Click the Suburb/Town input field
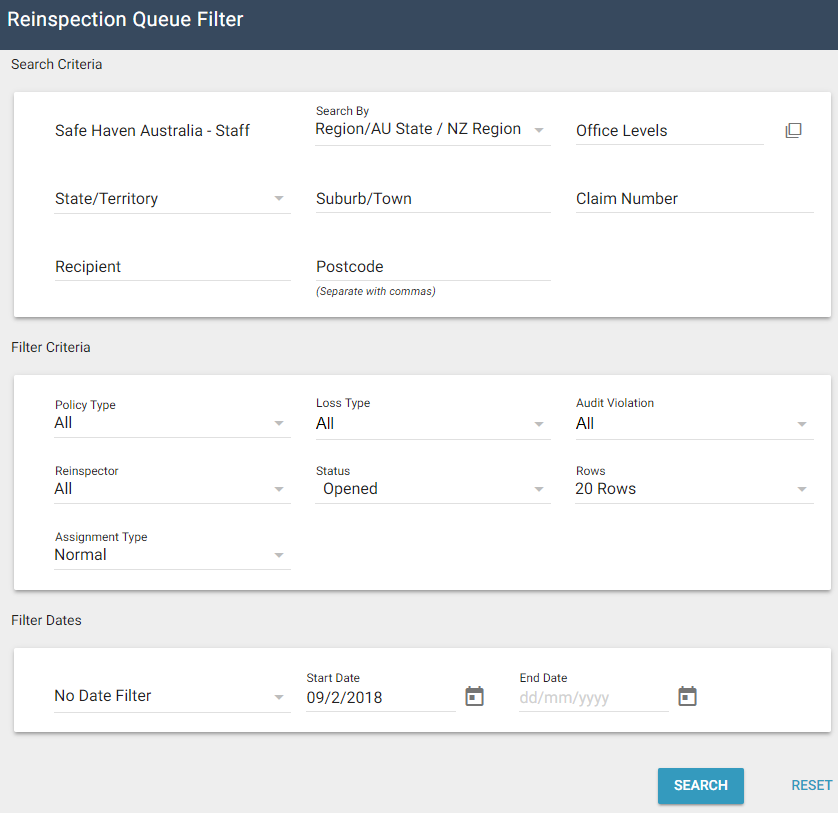Image resolution: width=838 pixels, height=813 pixels. point(432,199)
